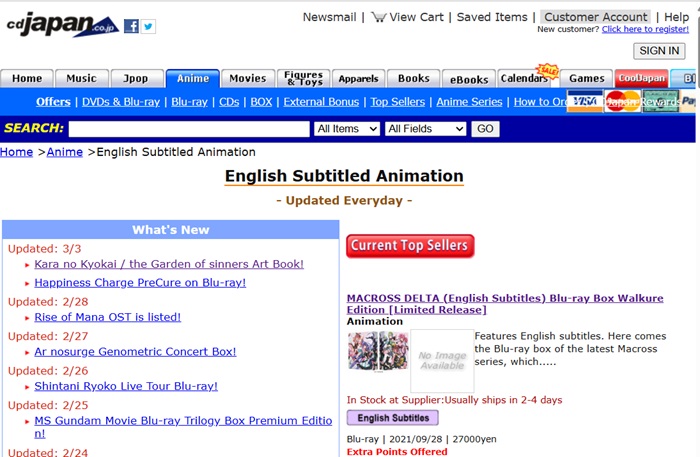
Task: Click the Customer Account link
Action: coord(596,17)
